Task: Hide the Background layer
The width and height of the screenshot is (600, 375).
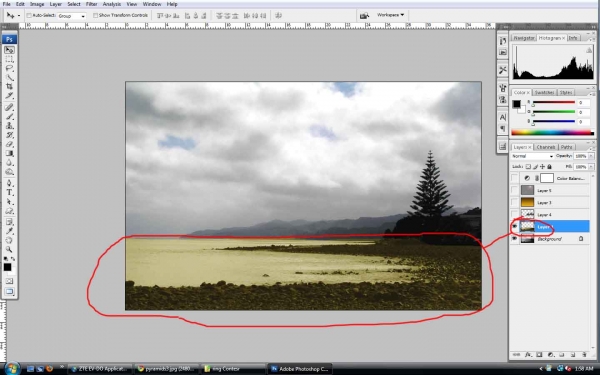Action: click(515, 239)
